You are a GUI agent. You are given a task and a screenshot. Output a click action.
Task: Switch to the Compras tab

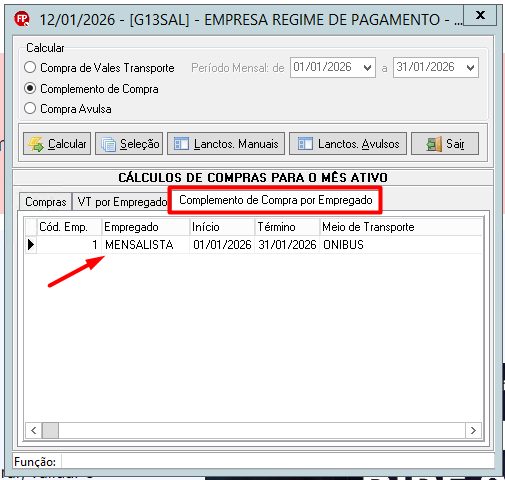tap(46, 202)
